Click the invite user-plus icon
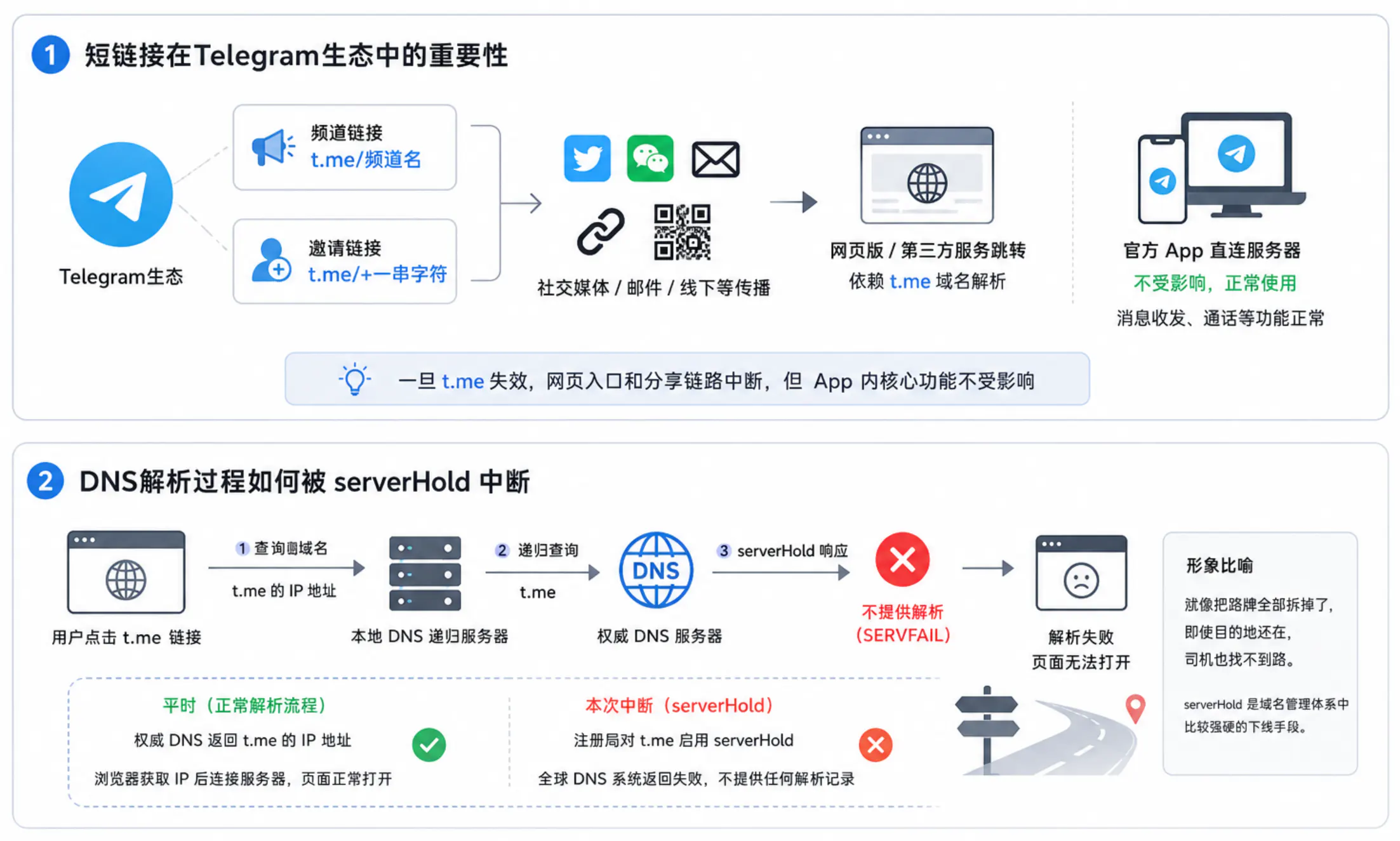The width and height of the screenshot is (1400, 841). 271,260
